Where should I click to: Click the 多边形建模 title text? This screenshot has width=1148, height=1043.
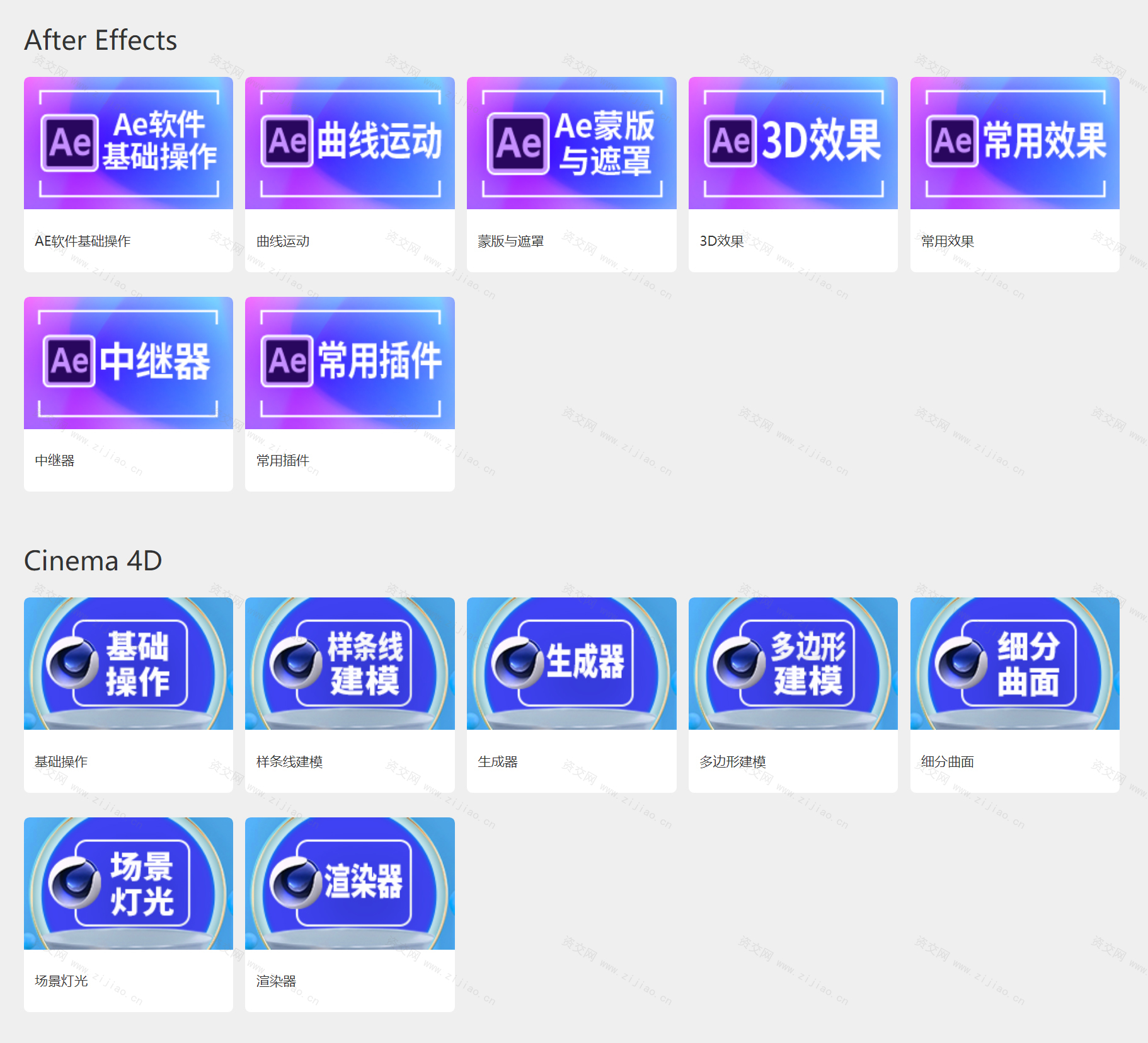(733, 762)
